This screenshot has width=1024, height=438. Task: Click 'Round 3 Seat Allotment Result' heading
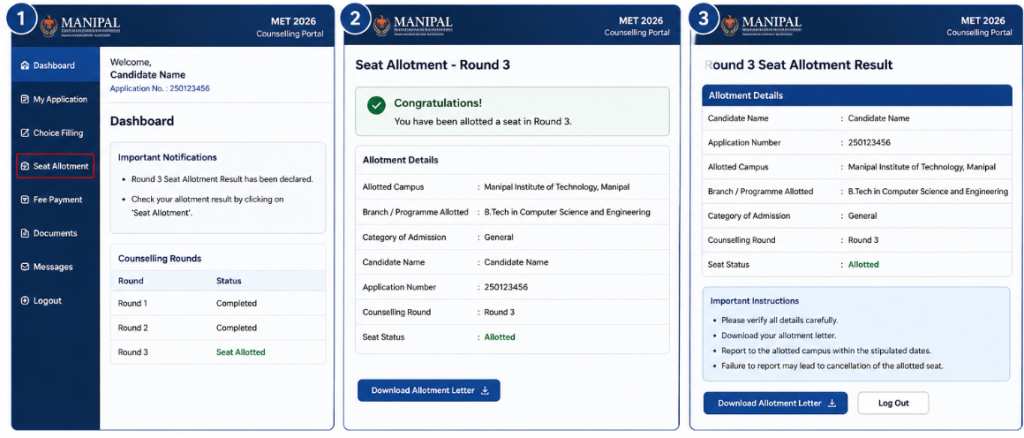(x=799, y=65)
